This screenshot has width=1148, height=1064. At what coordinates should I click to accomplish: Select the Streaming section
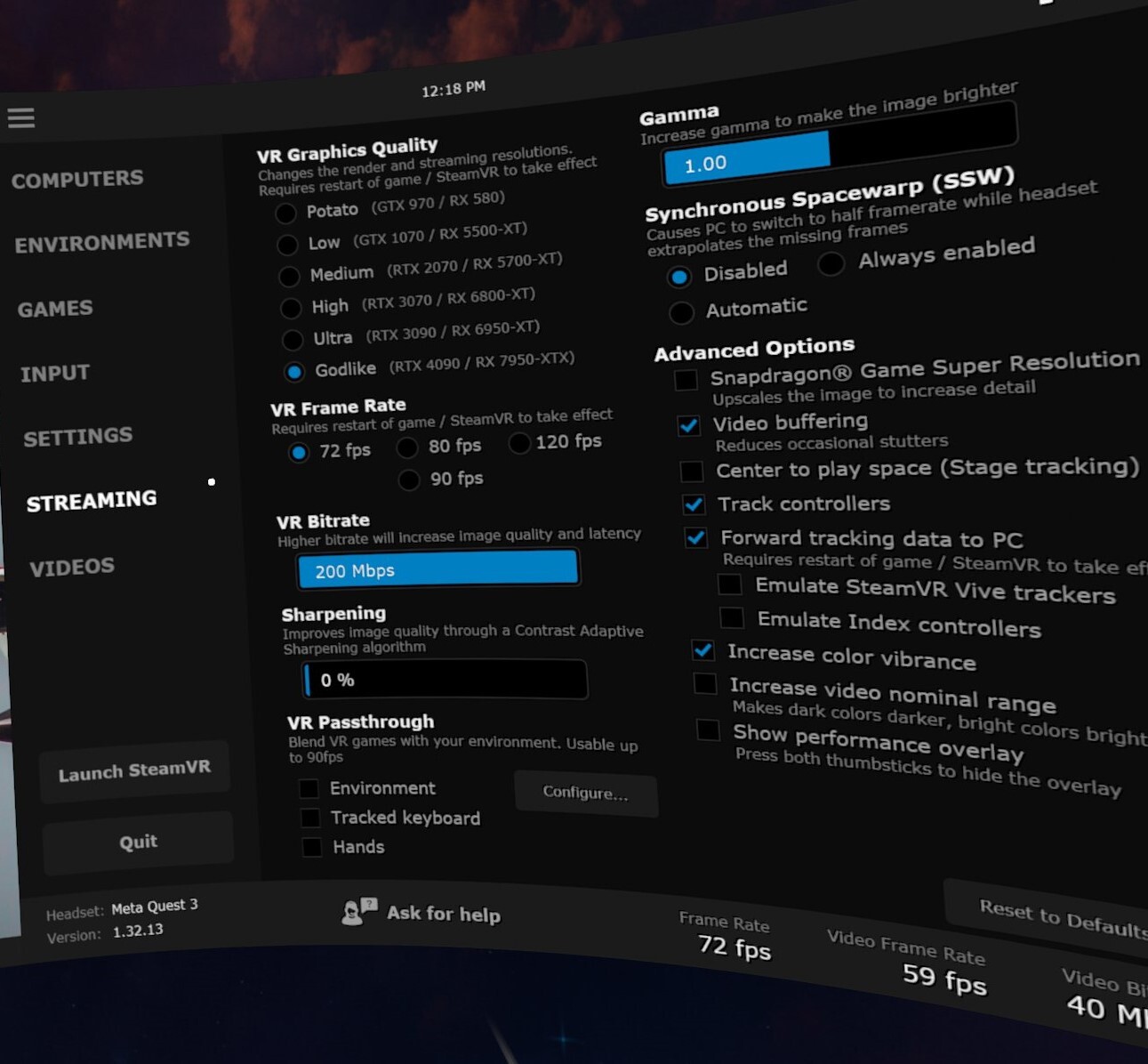[92, 501]
